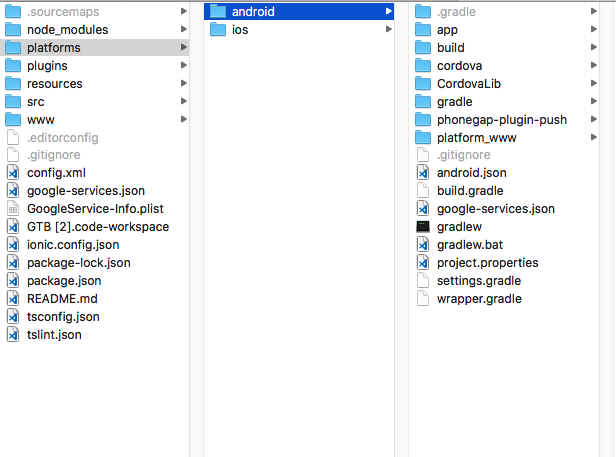The width and height of the screenshot is (616, 457).
Task: Select .gitignore in the project root column
Action: click(54, 155)
